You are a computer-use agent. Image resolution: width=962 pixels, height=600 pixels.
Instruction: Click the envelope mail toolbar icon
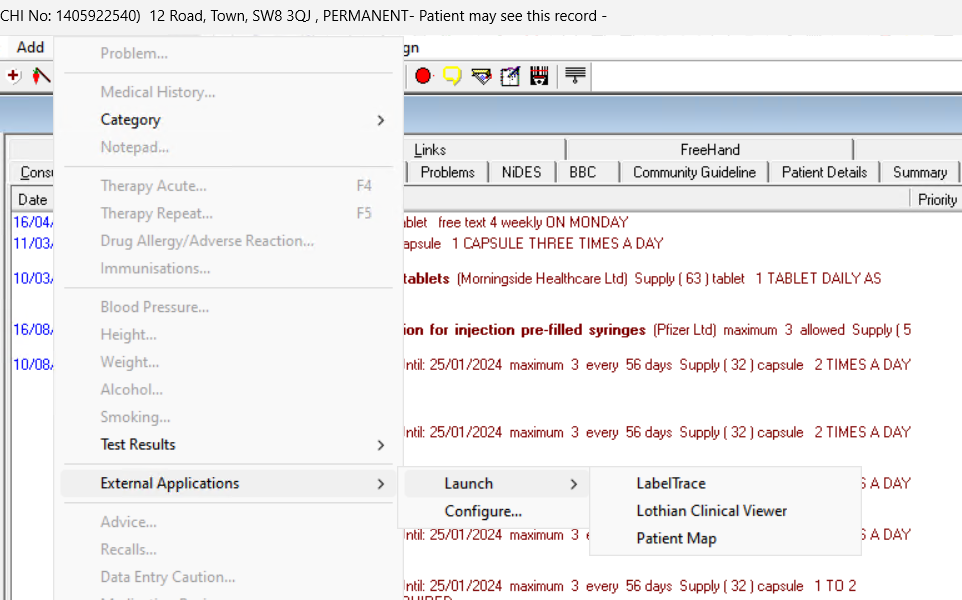click(x=482, y=76)
